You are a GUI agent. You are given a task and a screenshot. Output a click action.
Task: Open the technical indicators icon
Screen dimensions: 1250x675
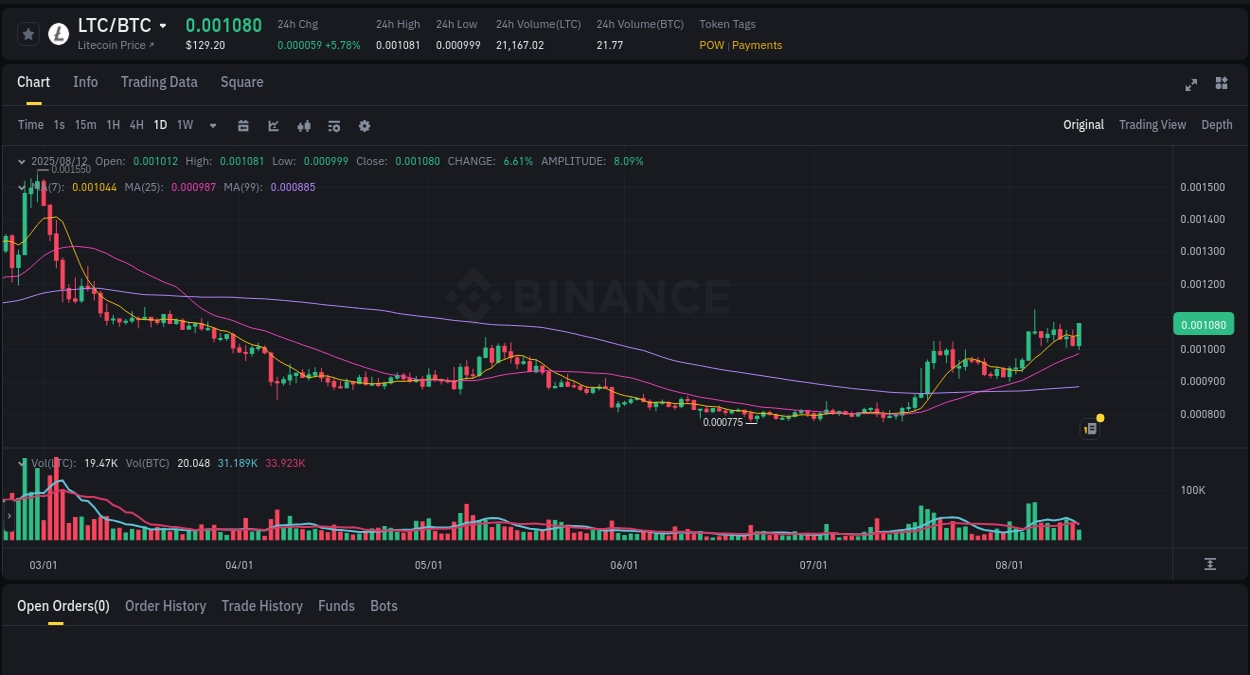(334, 125)
